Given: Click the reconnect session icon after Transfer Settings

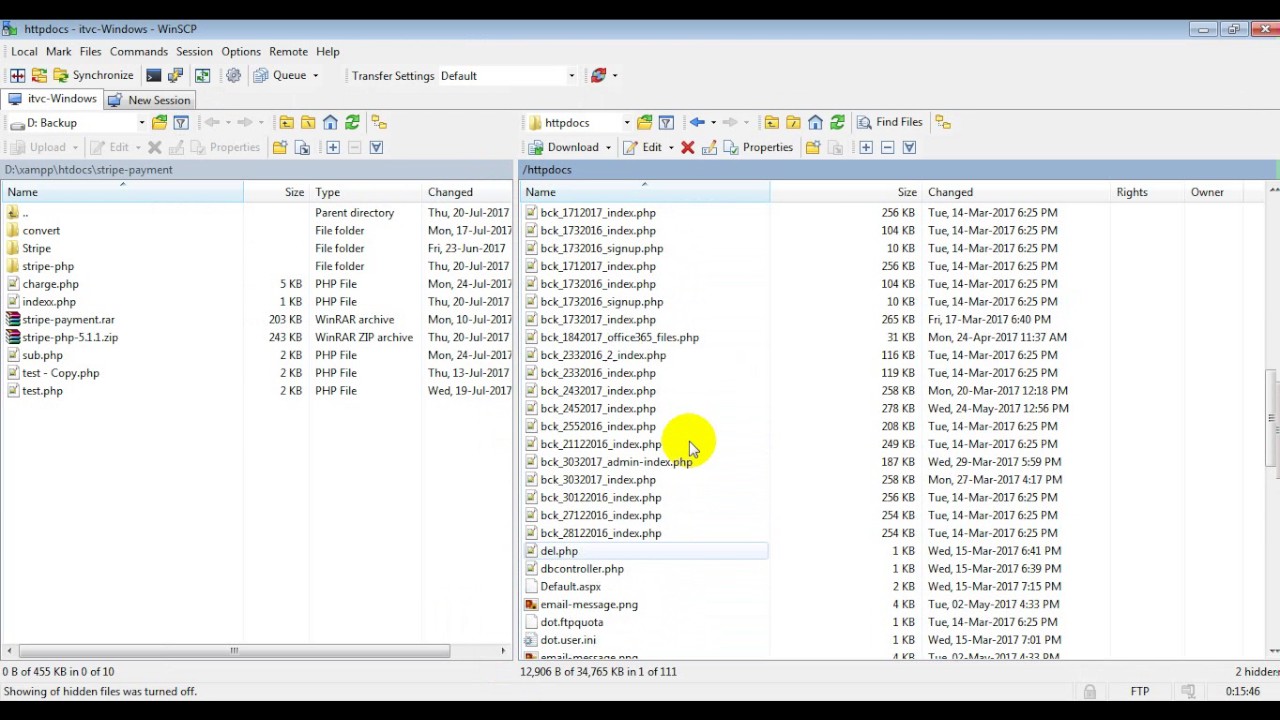Looking at the screenshot, I should (x=598, y=75).
